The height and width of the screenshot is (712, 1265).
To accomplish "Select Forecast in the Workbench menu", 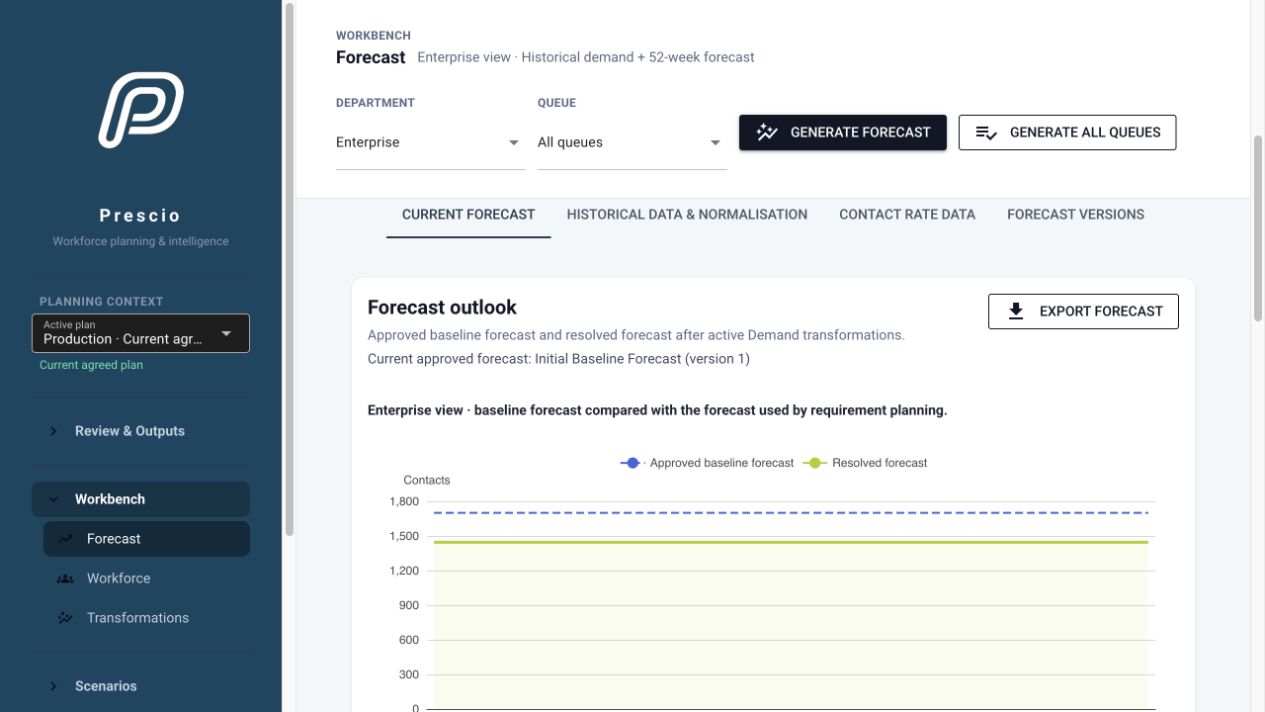I will pos(146,539).
